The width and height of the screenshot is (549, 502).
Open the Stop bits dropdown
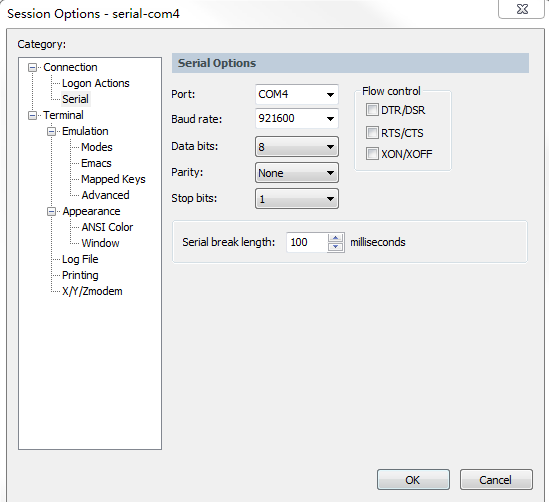click(297, 198)
